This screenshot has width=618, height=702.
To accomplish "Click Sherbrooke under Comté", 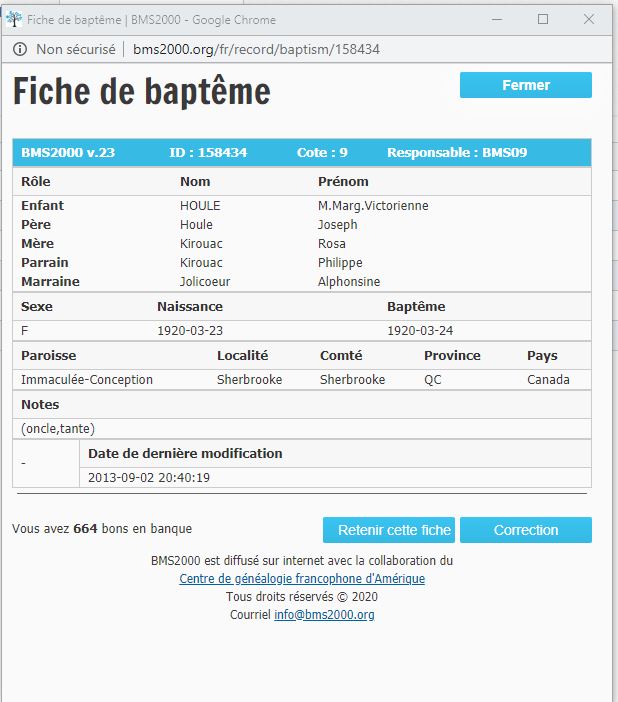I will pos(352,380).
